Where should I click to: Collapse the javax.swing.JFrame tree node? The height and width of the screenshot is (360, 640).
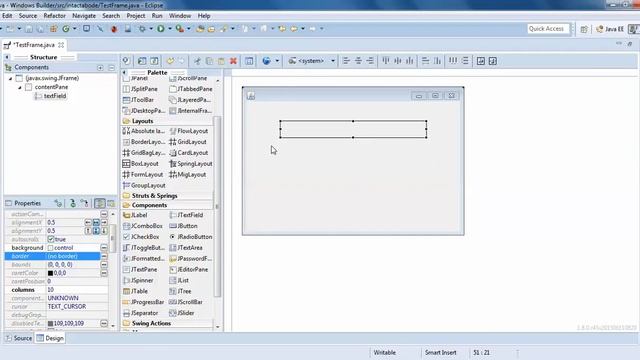click(11, 78)
